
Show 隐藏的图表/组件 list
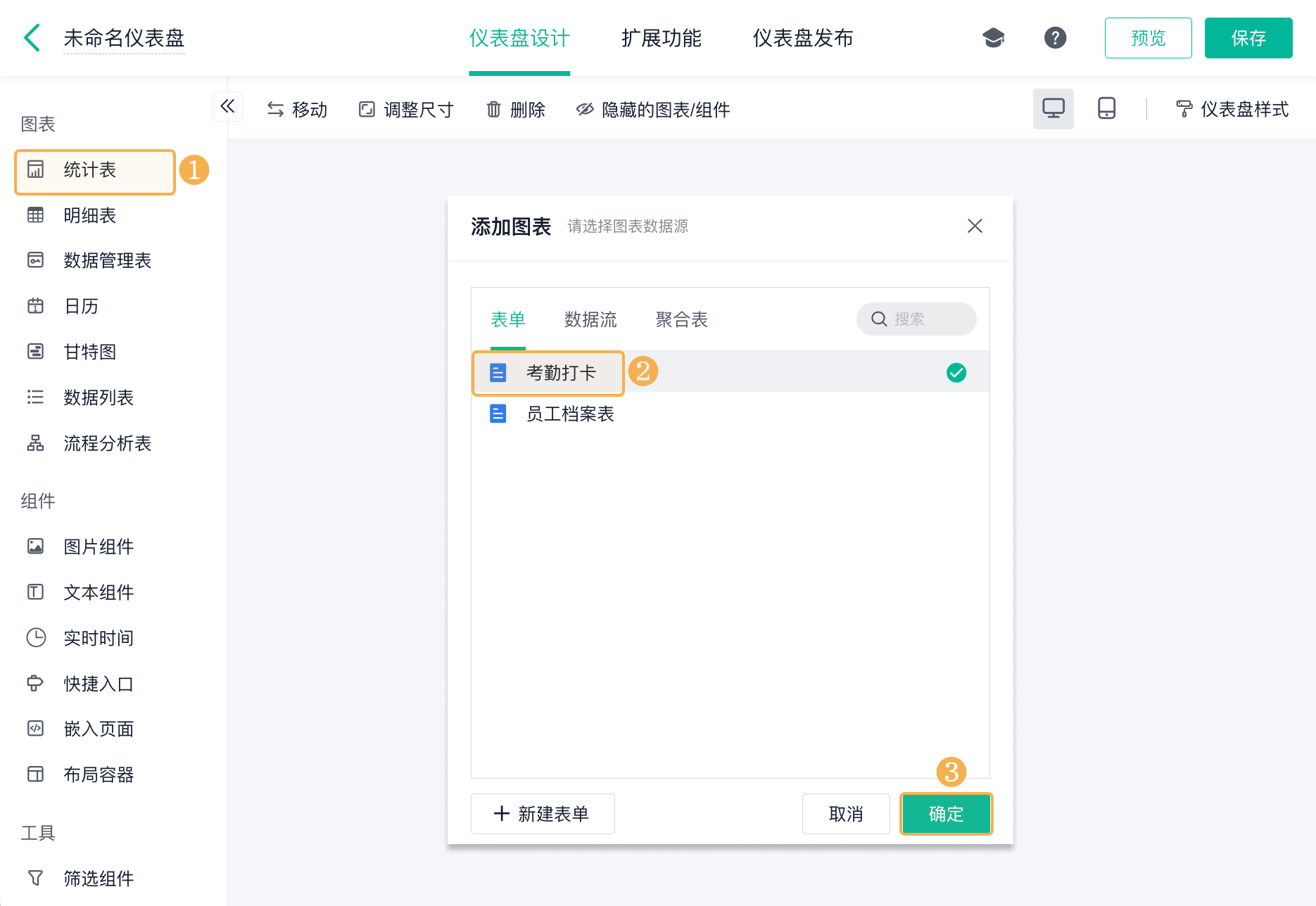(653, 110)
